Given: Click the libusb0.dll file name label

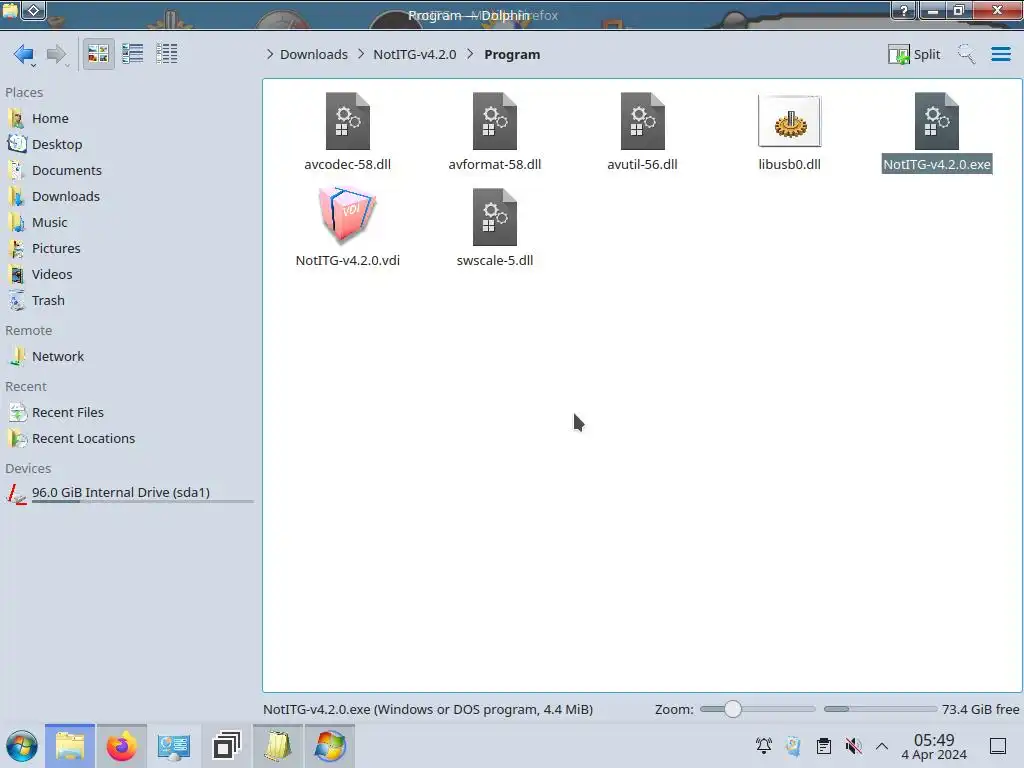Looking at the screenshot, I should click(x=790, y=165).
